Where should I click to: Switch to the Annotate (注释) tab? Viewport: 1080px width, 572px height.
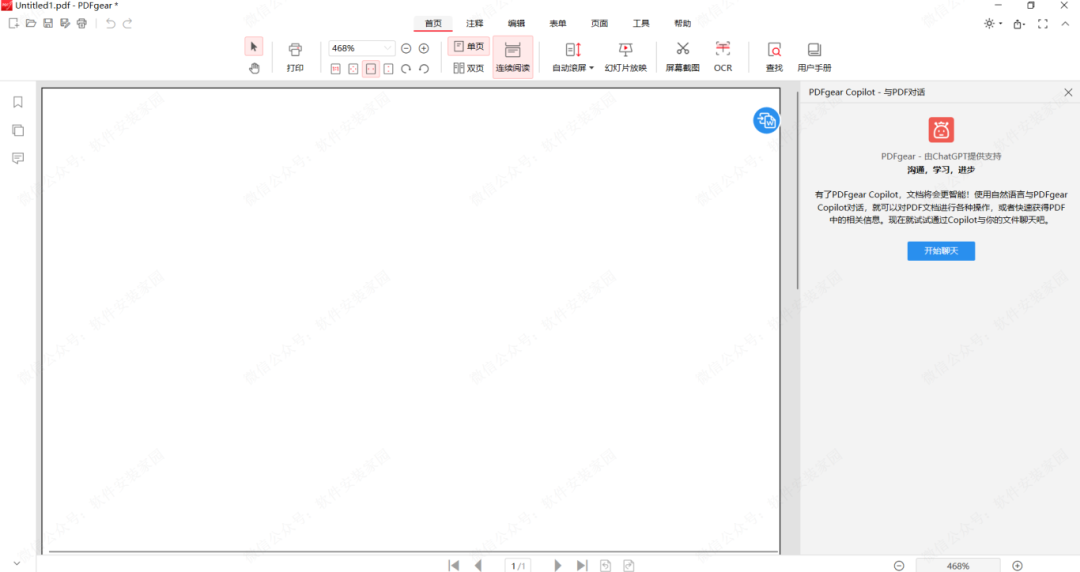point(474,23)
